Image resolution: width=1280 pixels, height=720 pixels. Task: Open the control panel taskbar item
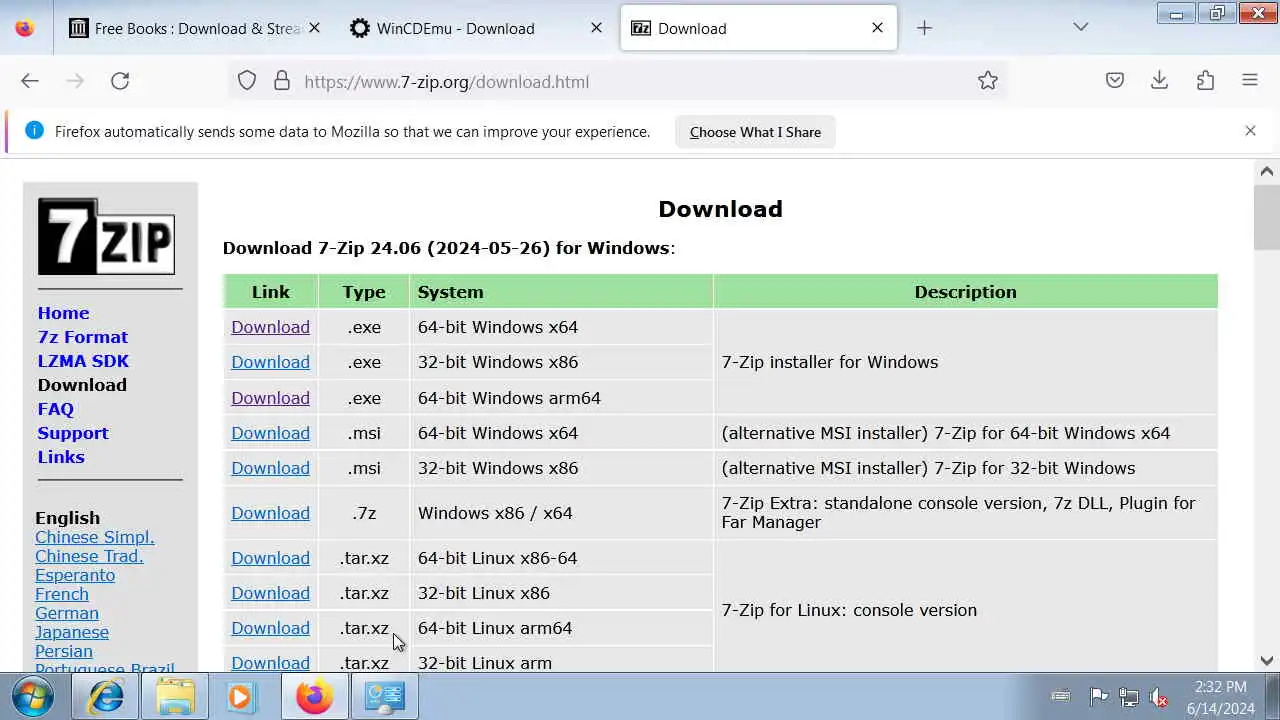click(384, 696)
